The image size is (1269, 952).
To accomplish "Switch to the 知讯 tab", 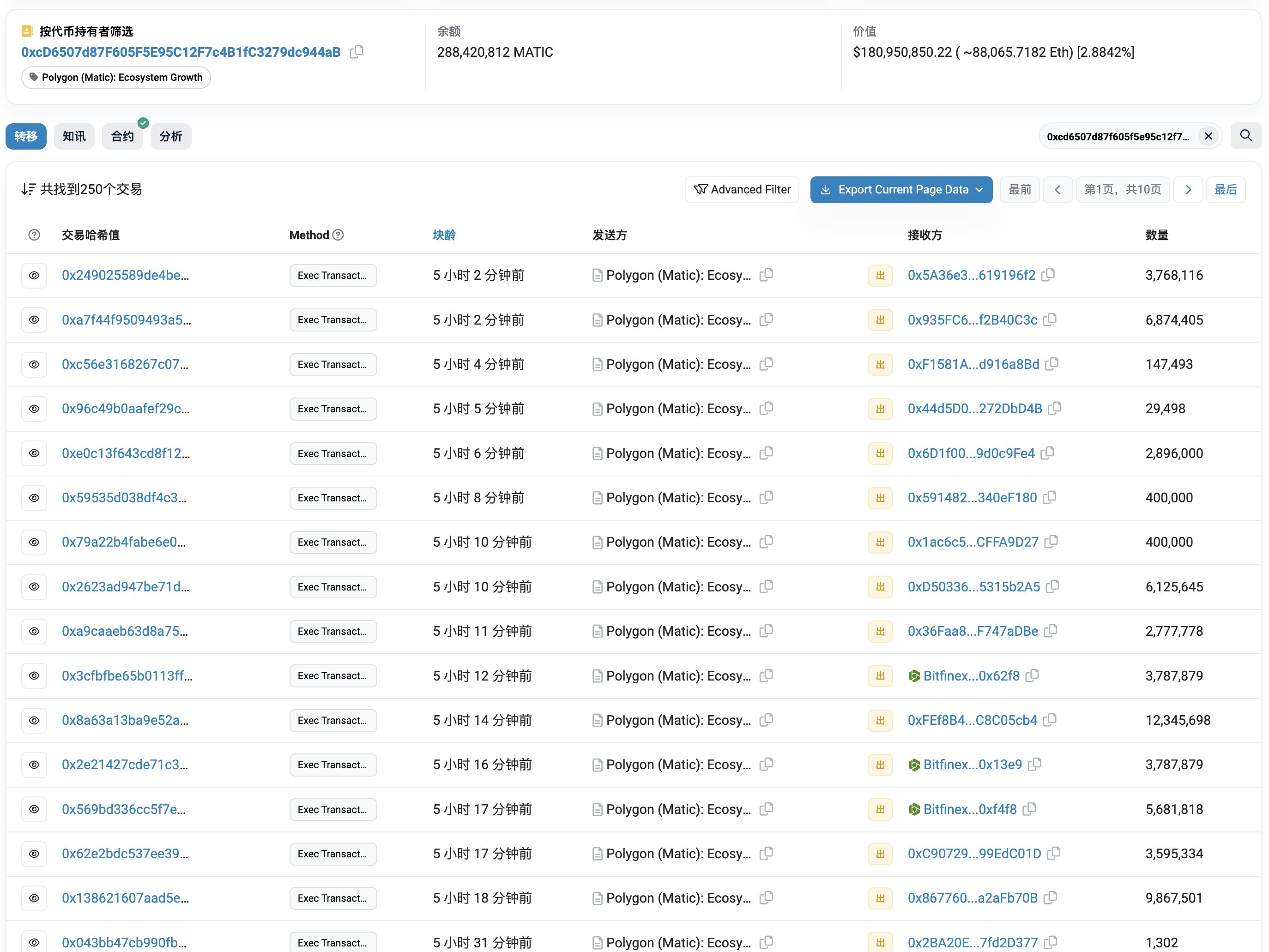I will [74, 137].
